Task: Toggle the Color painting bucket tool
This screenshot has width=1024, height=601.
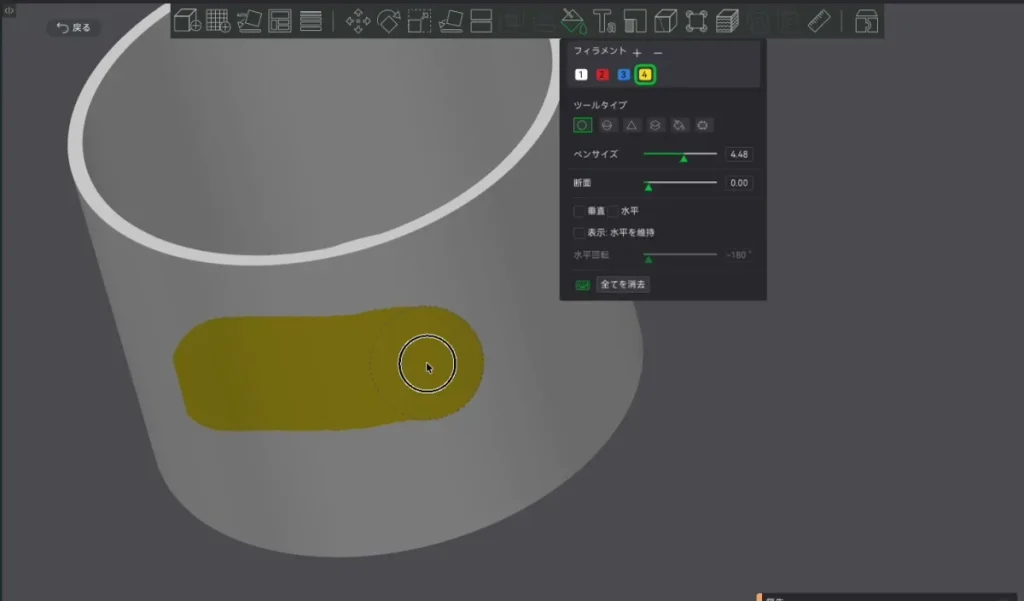Action: (x=573, y=21)
